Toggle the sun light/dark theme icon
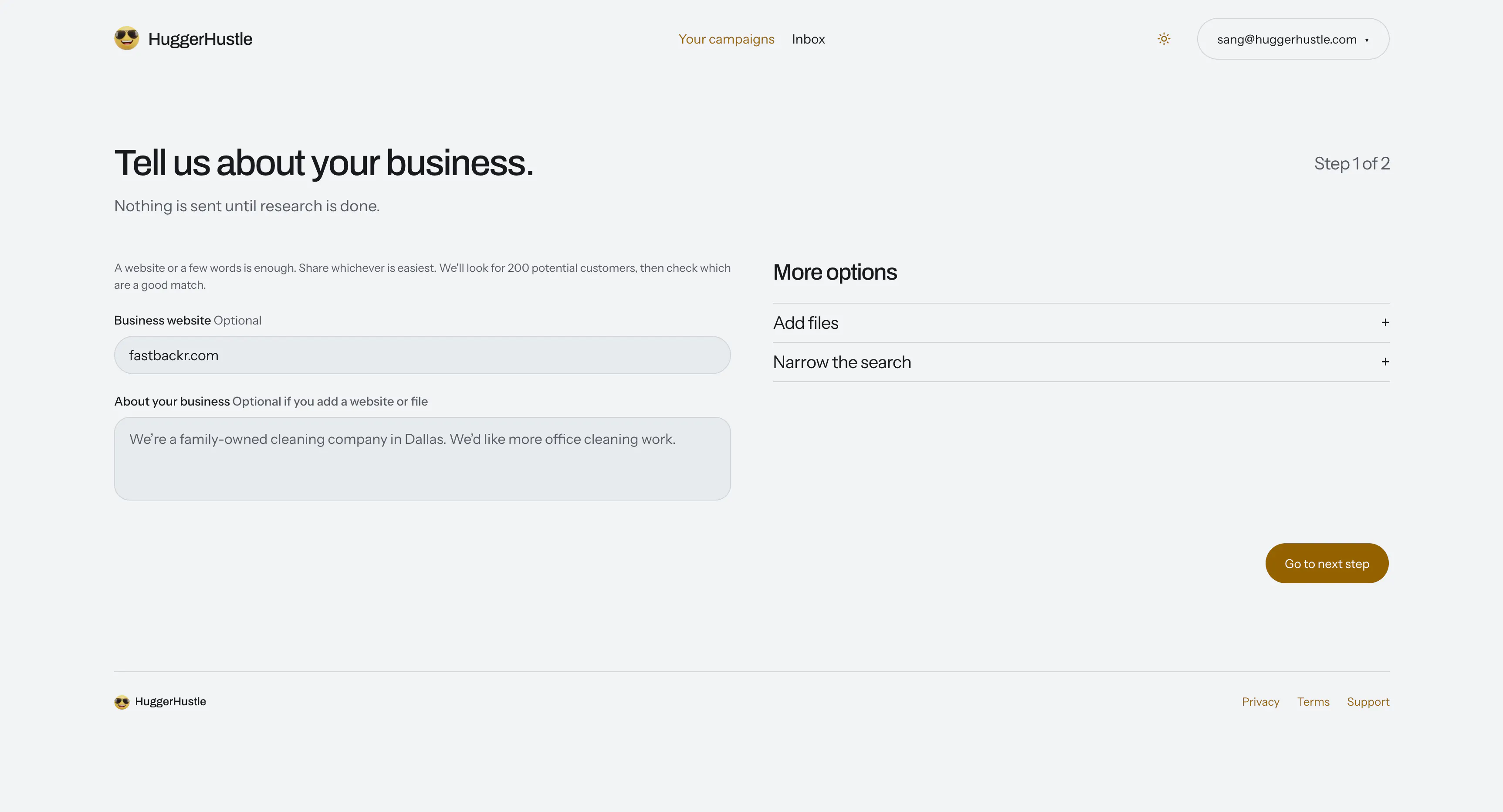The width and height of the screenshot is (1503, 812). coord(1164,39)
